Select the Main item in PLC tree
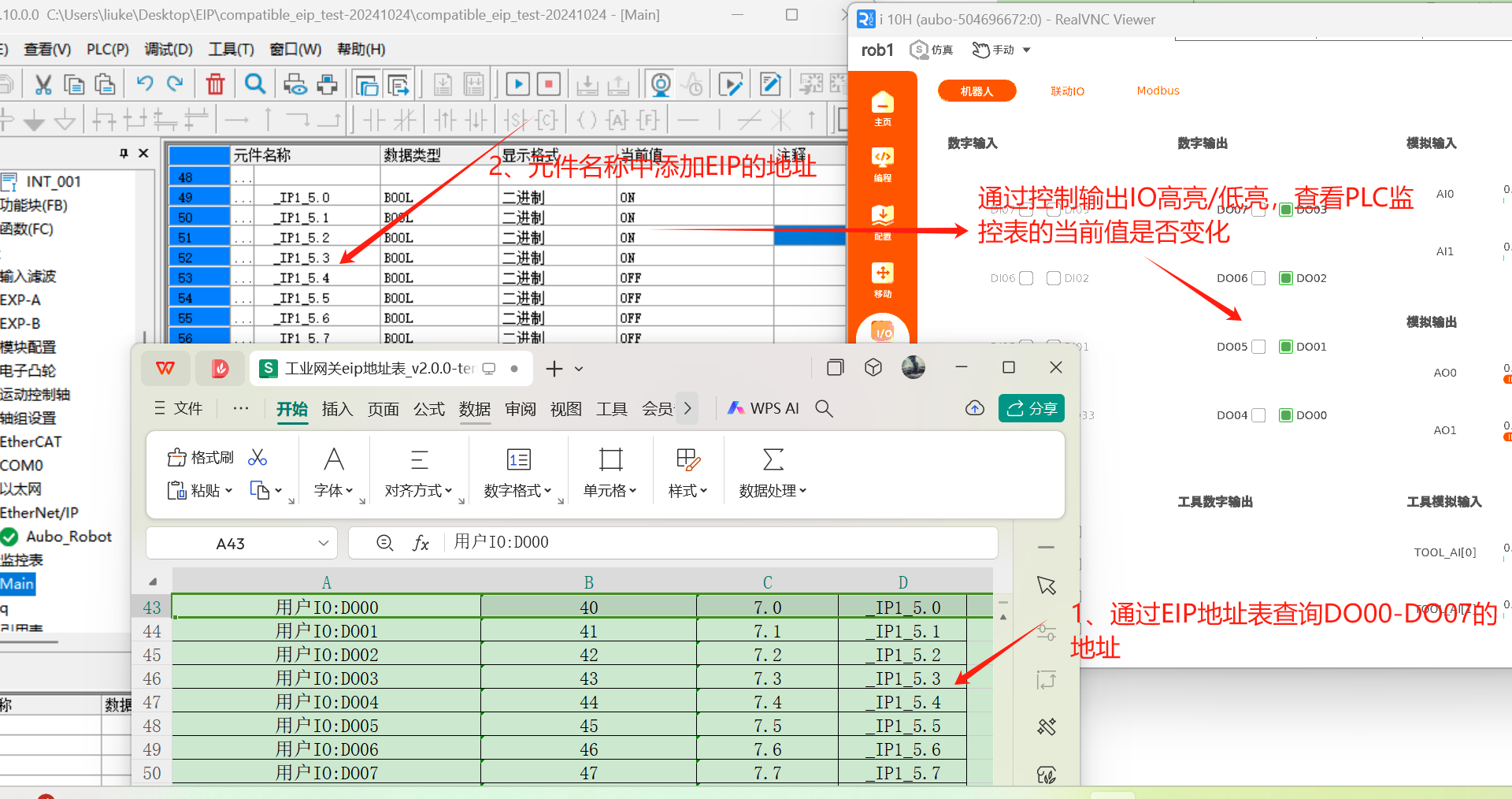 (17, 584)
